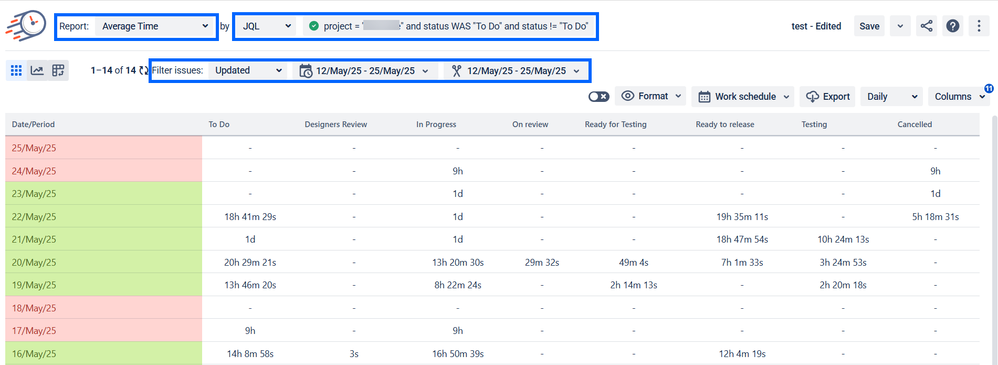Switch to grid table view
This screenshot has width=998, height=365.
click(17, 71)
